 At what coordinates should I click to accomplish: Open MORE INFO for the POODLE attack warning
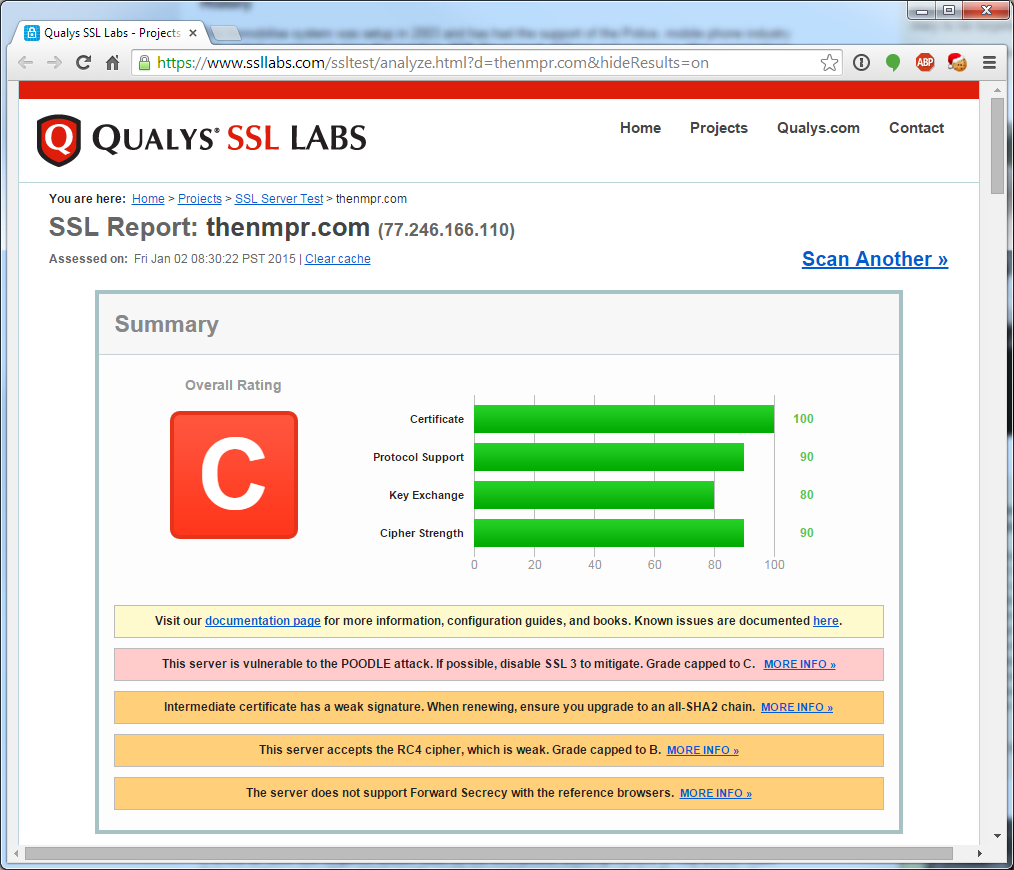tap(799, 664)
